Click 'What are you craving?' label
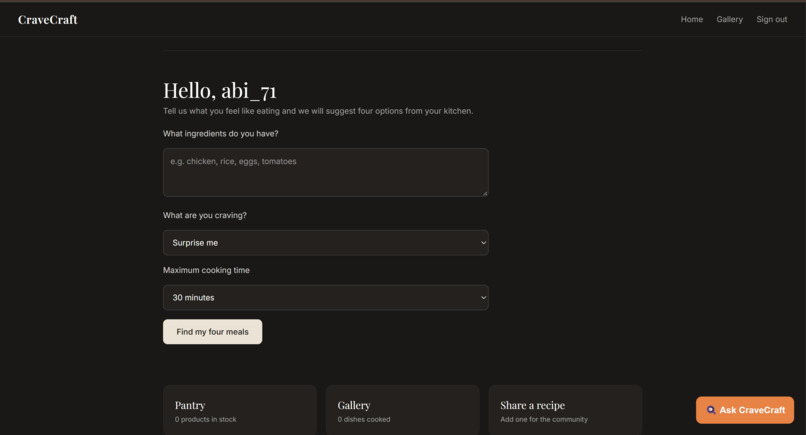 click(205, 215)
